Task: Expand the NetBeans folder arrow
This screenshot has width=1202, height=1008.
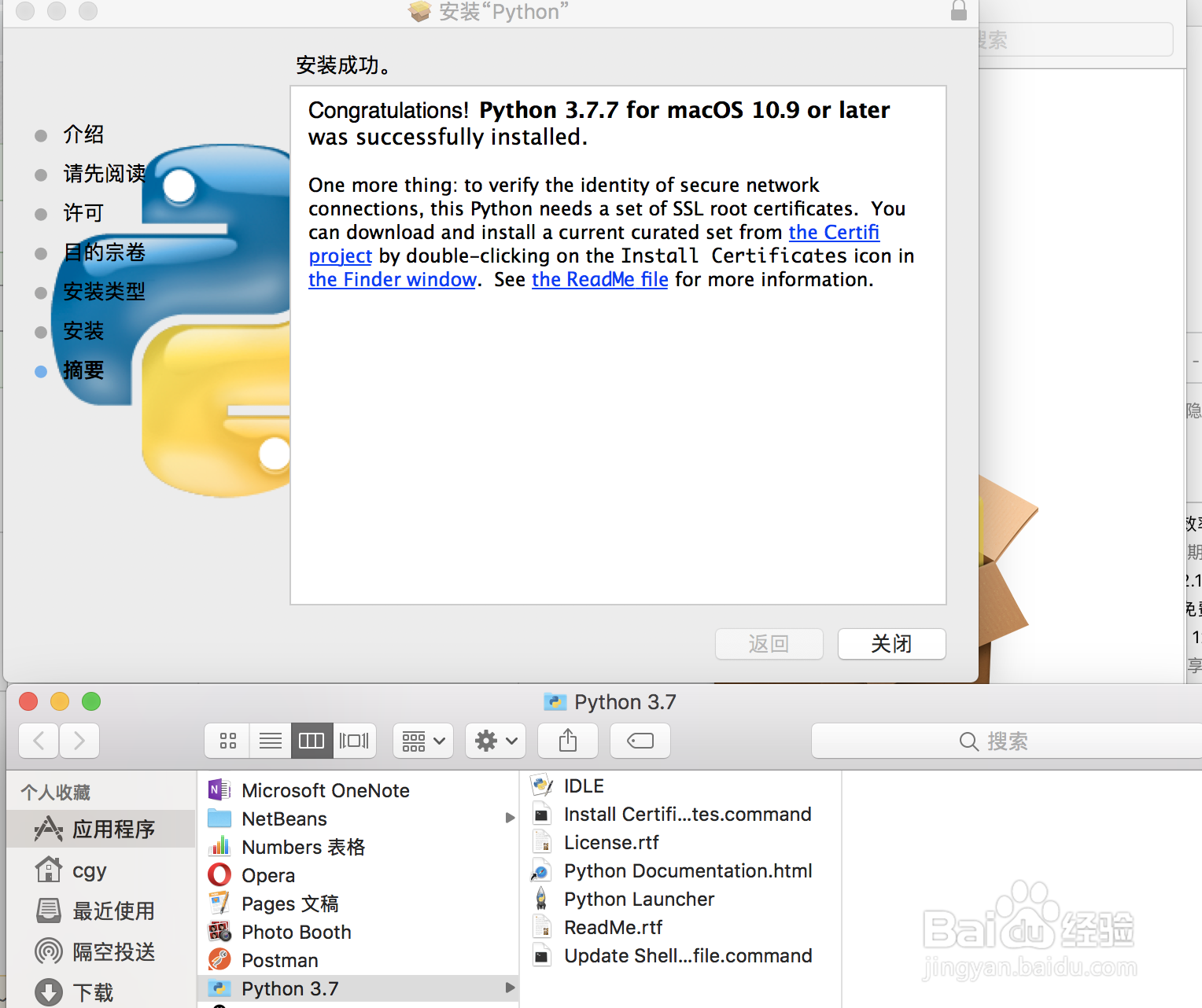Action: click(510, 819)
